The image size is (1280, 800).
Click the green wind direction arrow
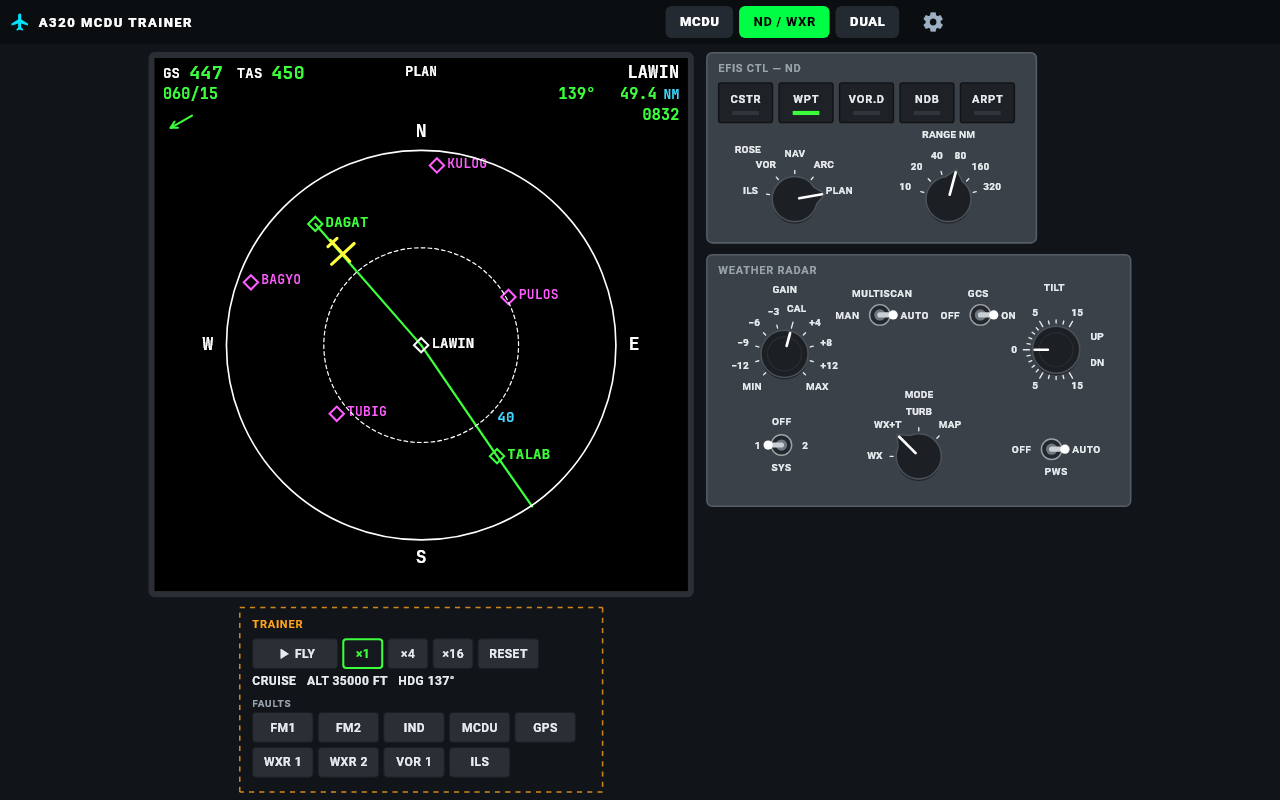click(x=181, y=122)
